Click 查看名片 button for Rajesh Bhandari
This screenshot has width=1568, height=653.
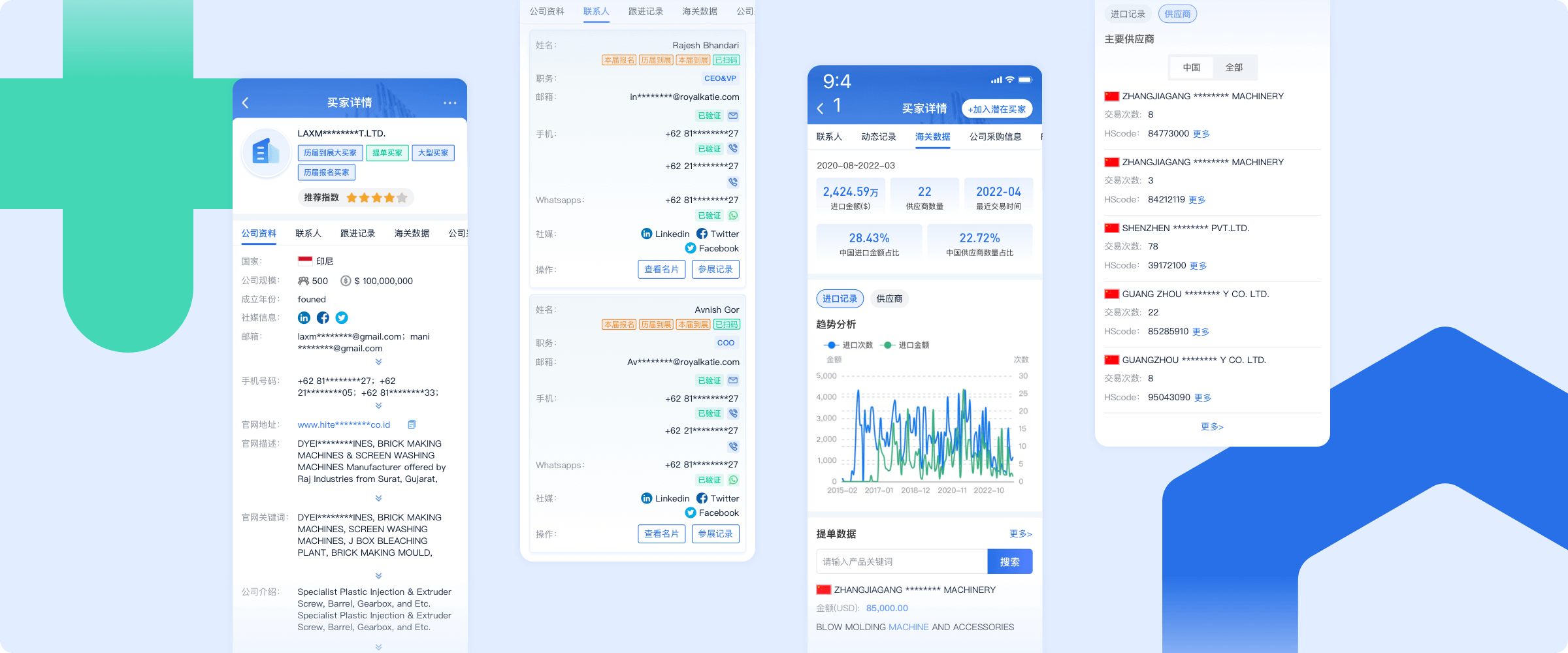(x=661, y=269)
